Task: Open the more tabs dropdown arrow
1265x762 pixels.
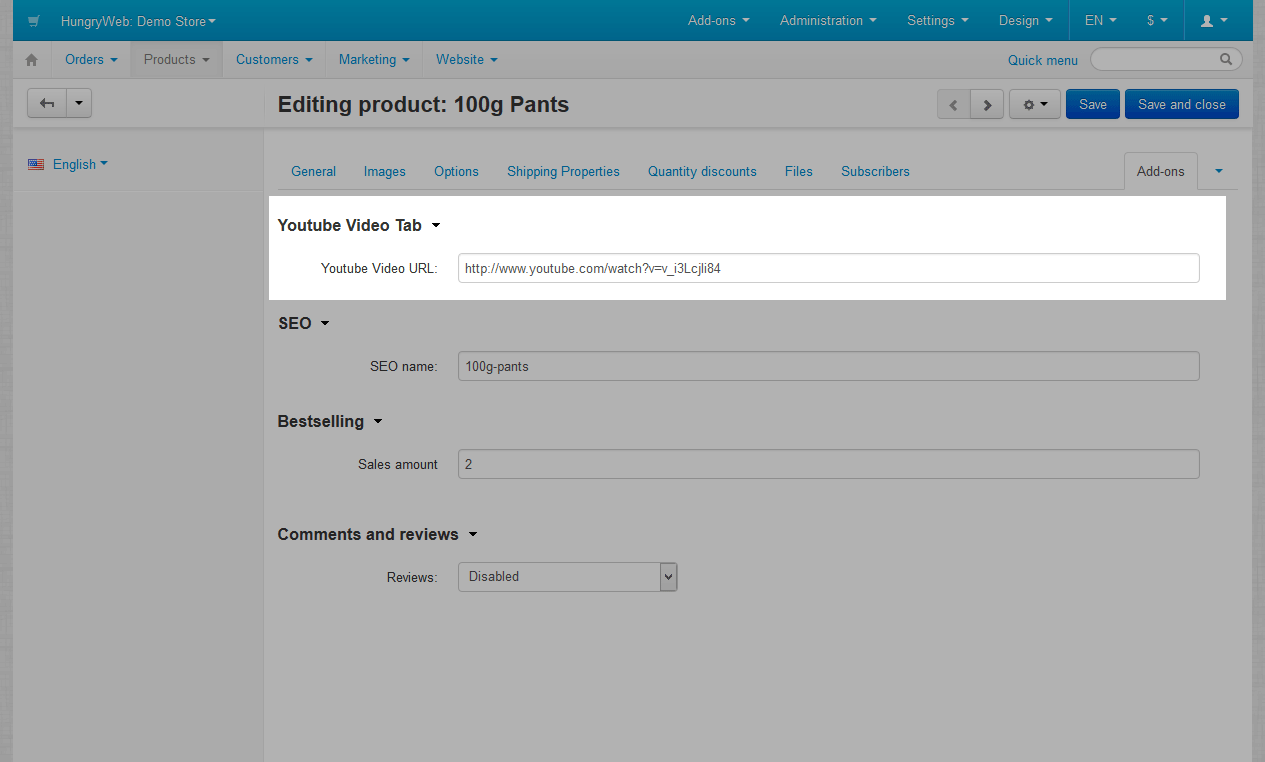Action: (x=1218, y=171)
